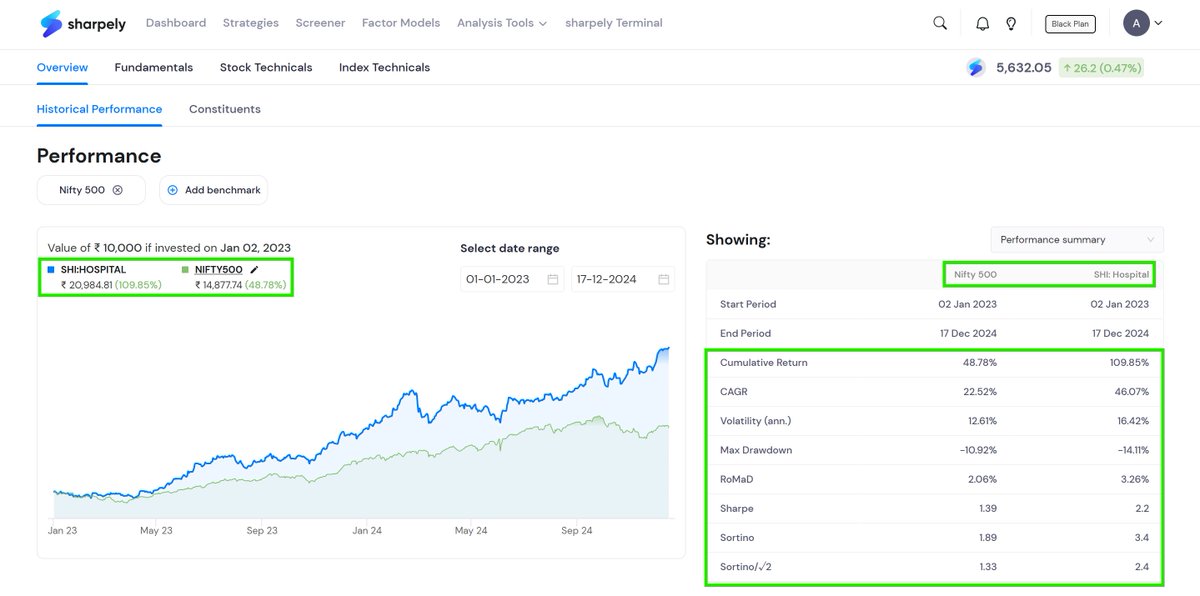Click SHI Hospital cumulative return 109.85%
1200x596 pixels.
click(x=1129, y=362)
